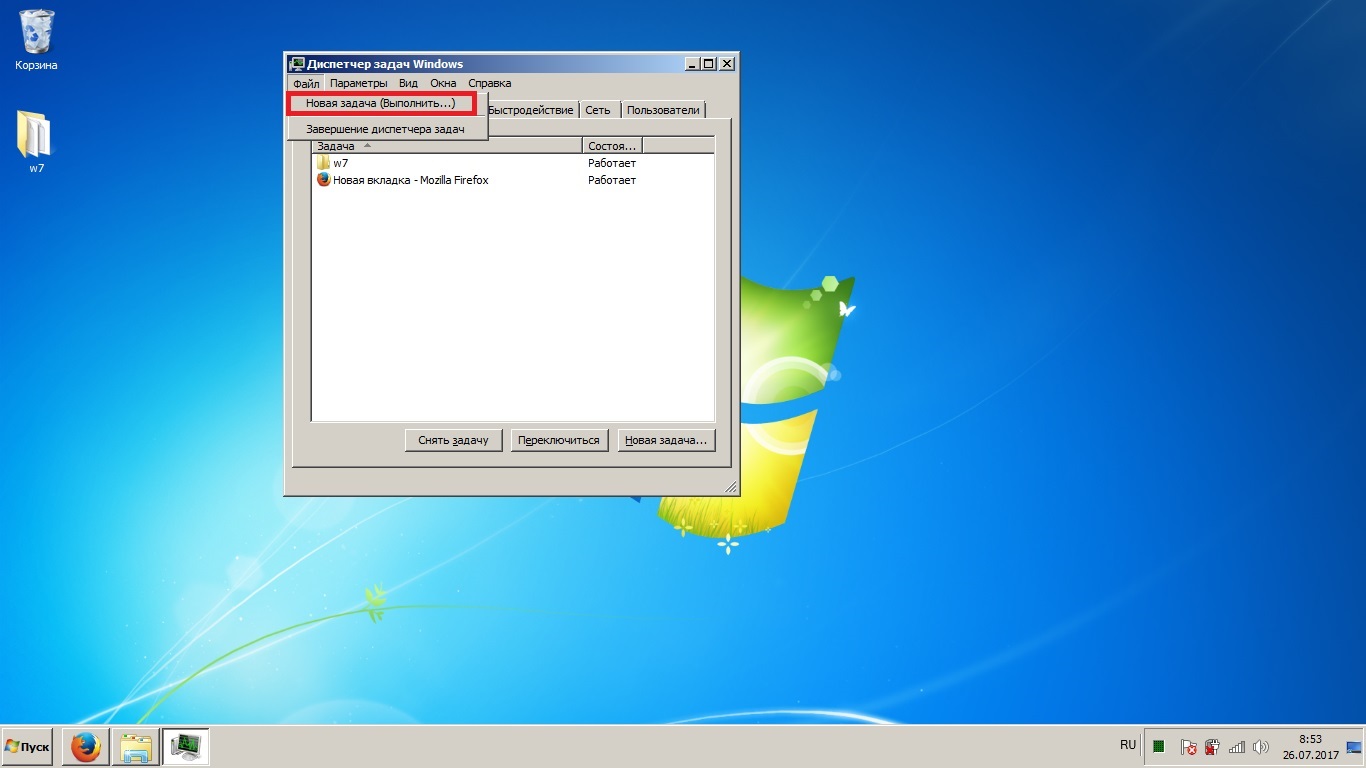Click Работает status in the Firefox row

[612, 180]
